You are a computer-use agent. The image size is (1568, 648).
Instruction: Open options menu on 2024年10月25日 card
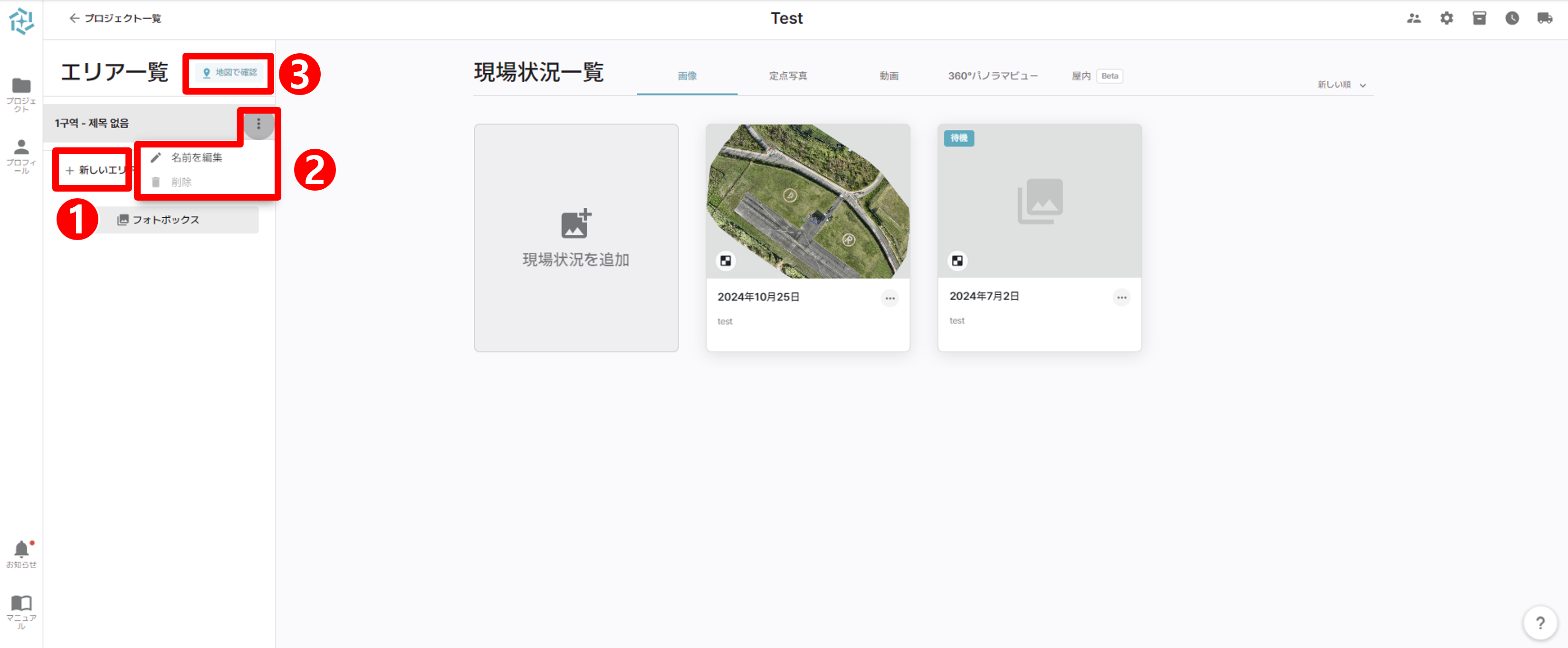coord(890,298)
